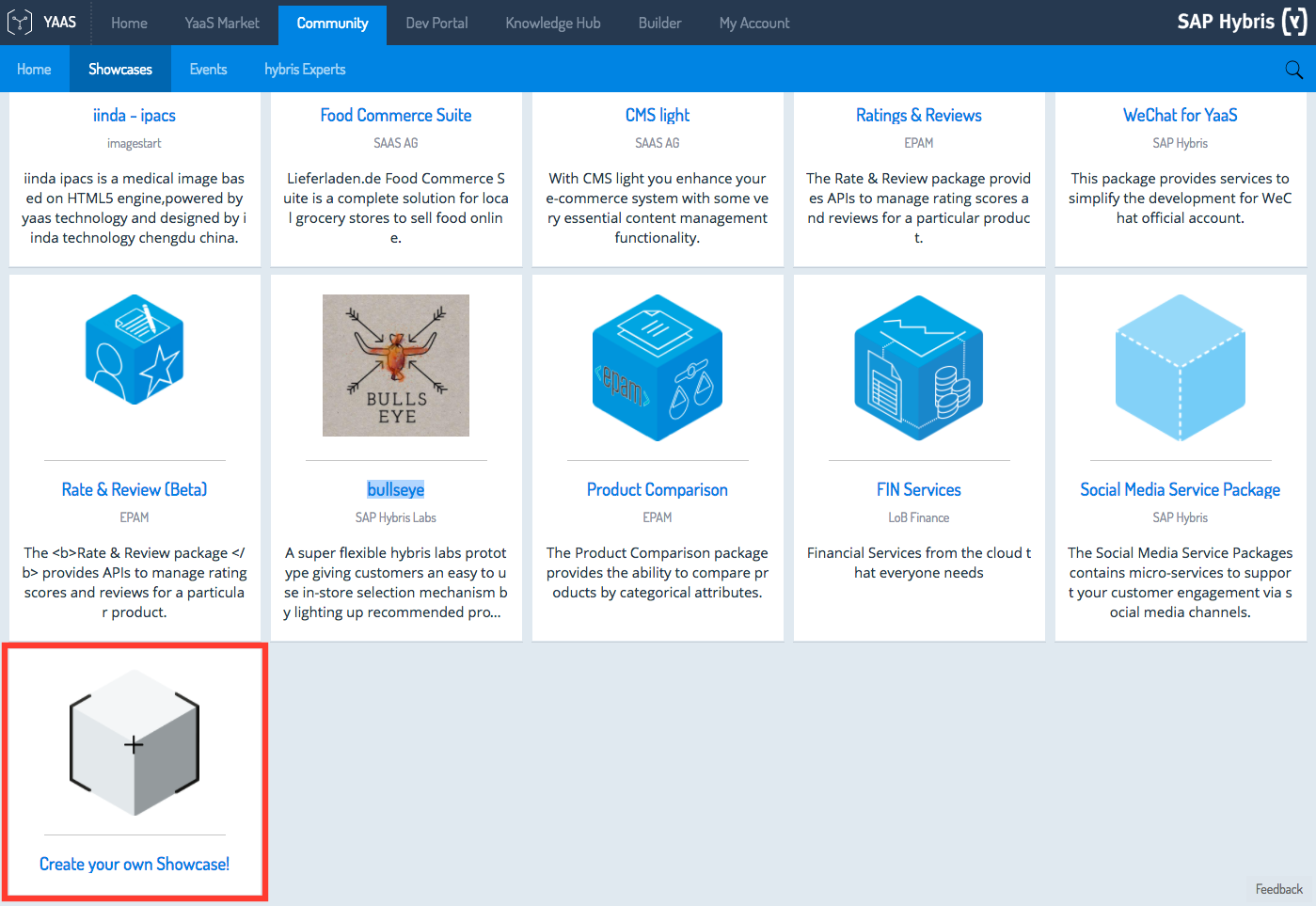
Task: Click EPAM under Ratings & Reviews
Action: click(919, 144)
